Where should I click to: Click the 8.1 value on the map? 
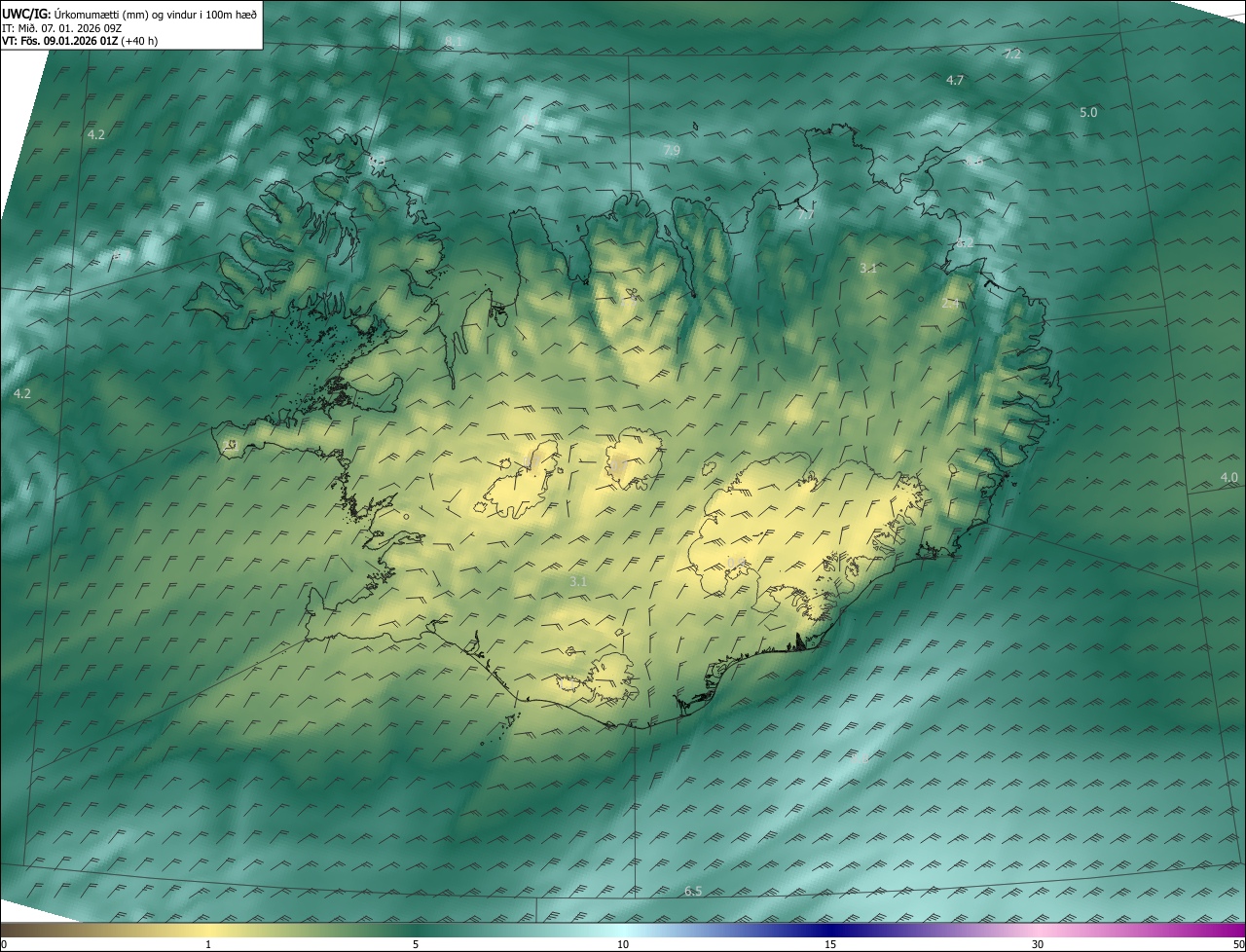coord(454,40)
